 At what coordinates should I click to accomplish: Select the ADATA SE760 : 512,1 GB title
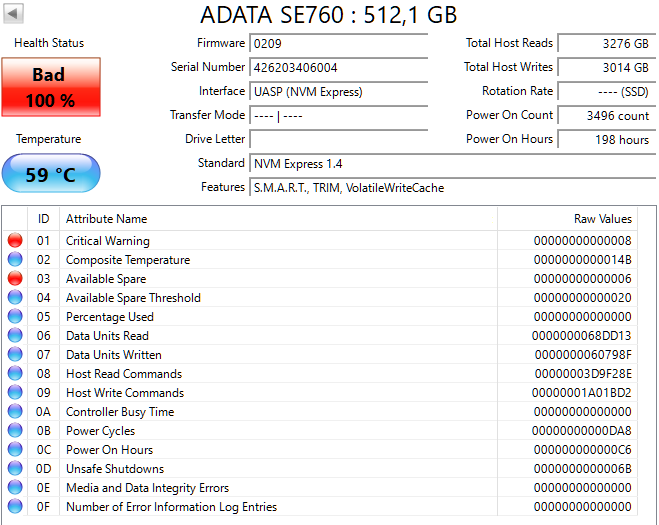pos(329,15)
